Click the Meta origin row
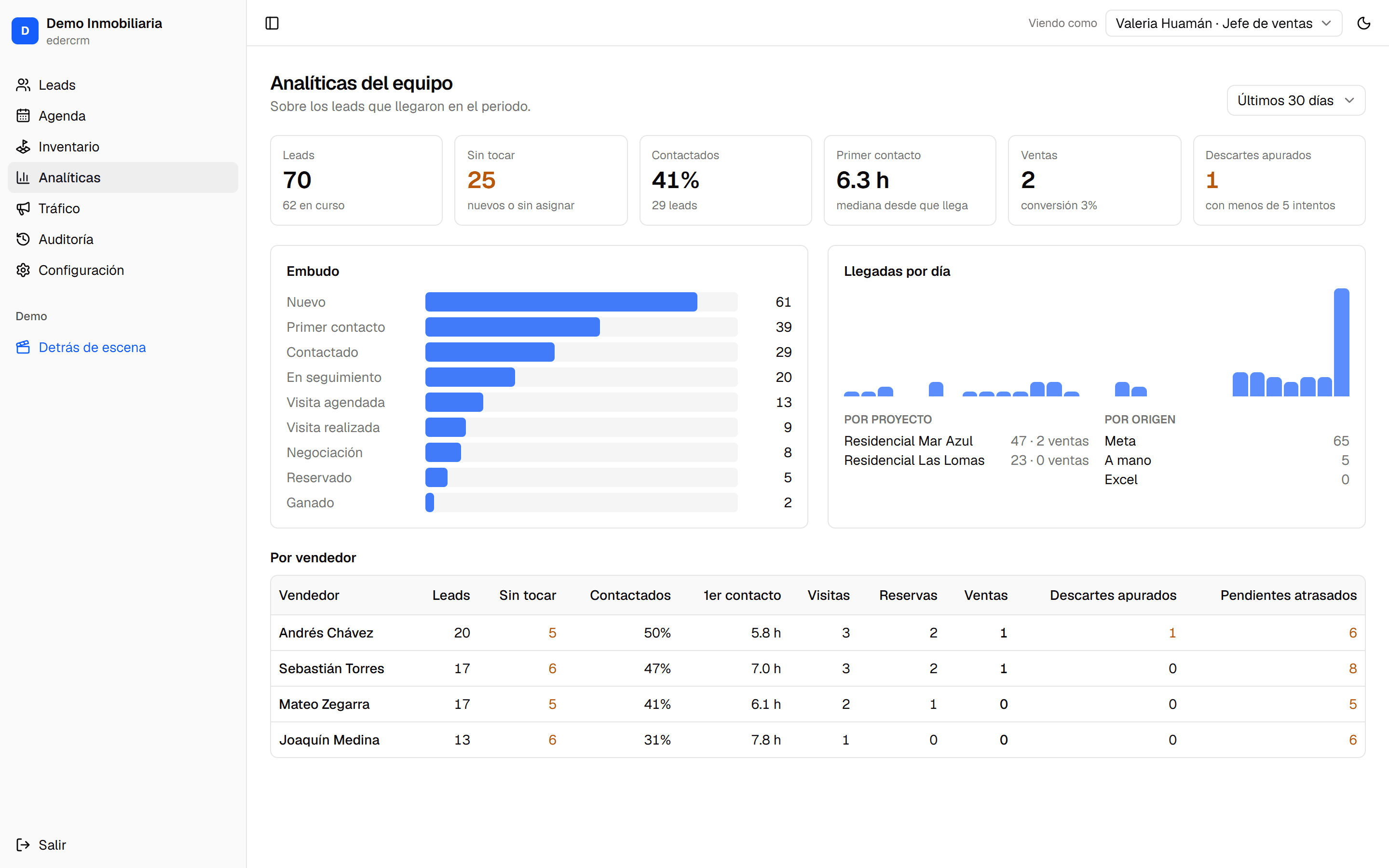Screen dimensions: 1389x868 (1226, 441)
